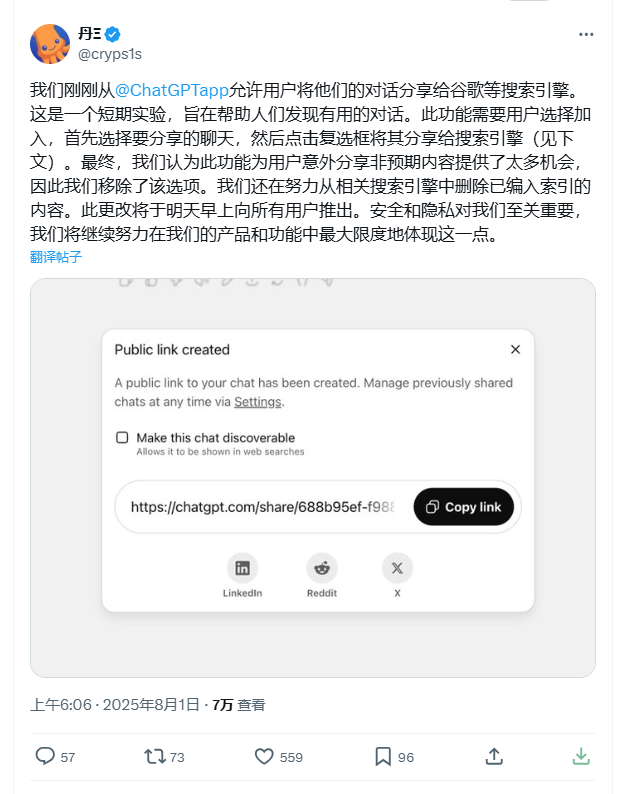Viewport: 642px width, 794px height.
Task: Click the 7万 查看 view count
Action: 238,705
